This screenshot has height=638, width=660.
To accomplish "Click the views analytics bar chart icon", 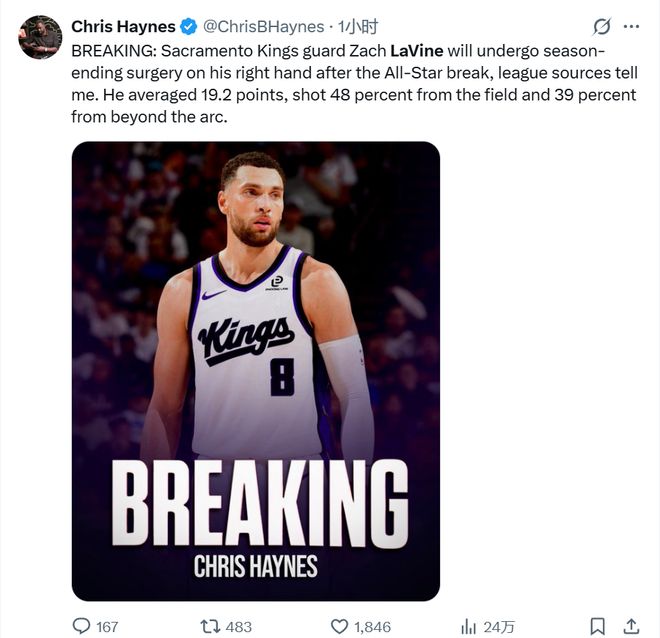I will coord(468,626).
